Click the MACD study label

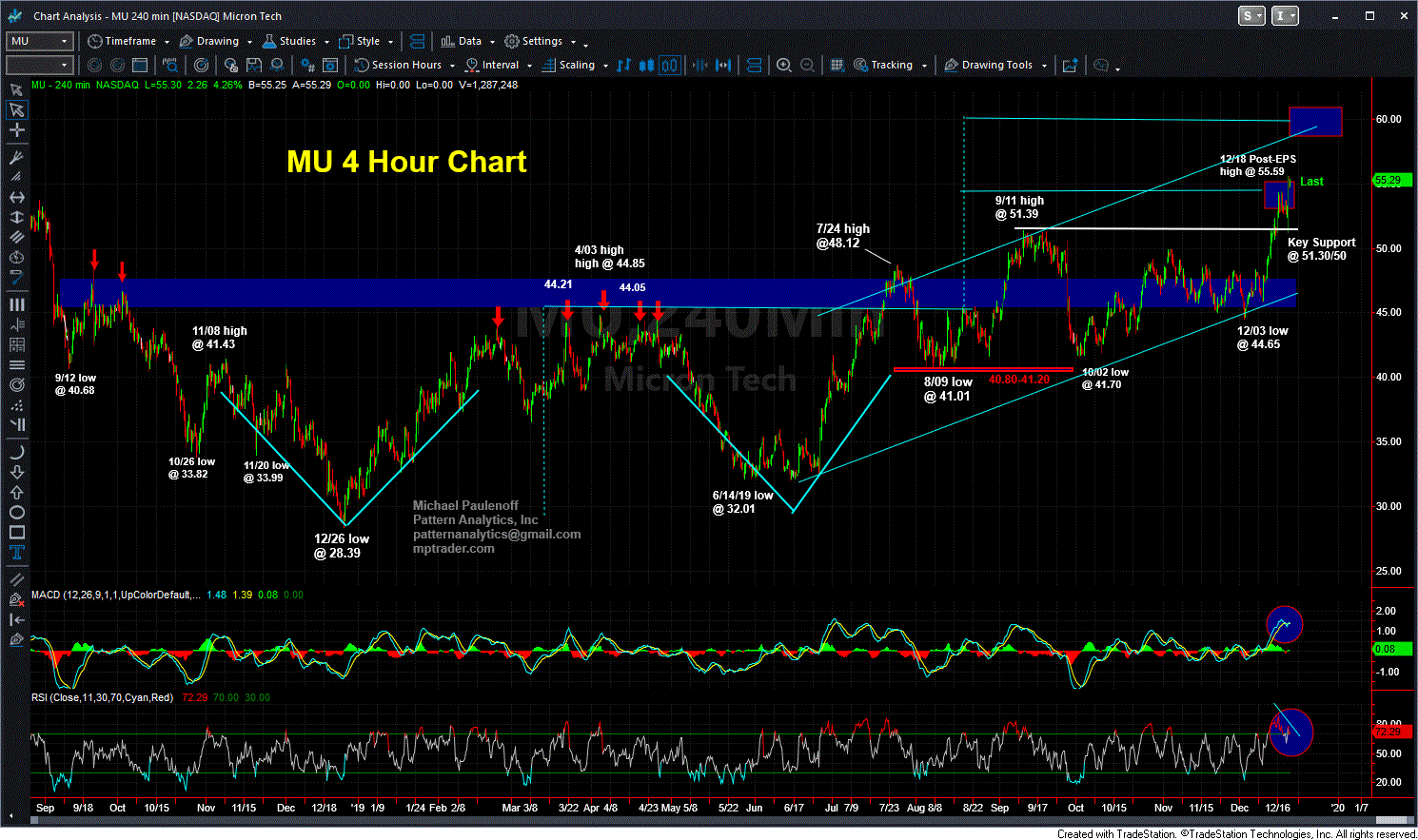point(115,595)
